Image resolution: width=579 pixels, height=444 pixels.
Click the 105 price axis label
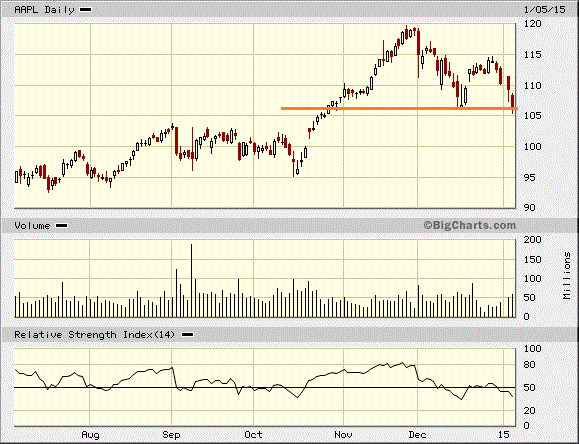532,116
